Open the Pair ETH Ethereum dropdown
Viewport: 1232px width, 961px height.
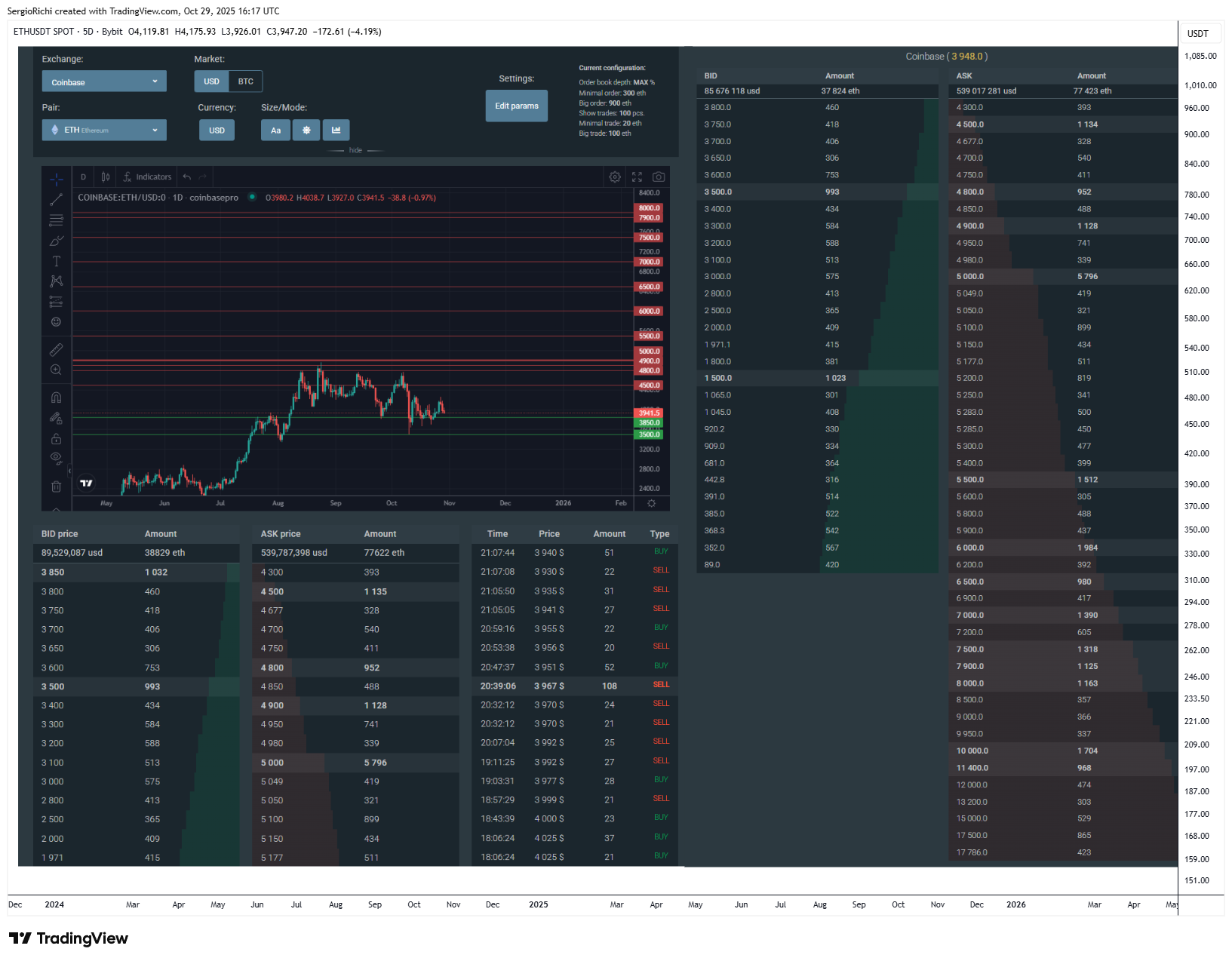104,130
